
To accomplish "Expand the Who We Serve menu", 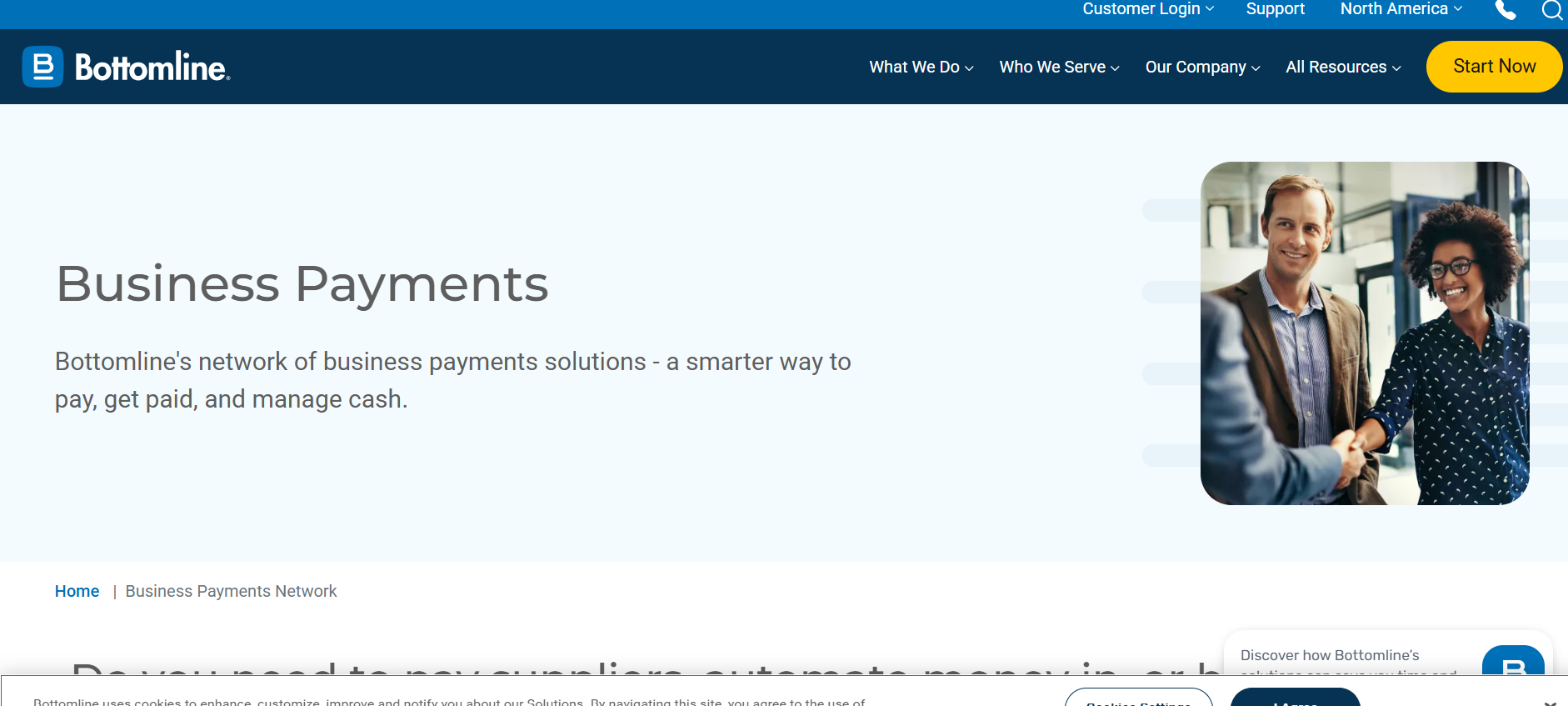I will coord(1060,67).
